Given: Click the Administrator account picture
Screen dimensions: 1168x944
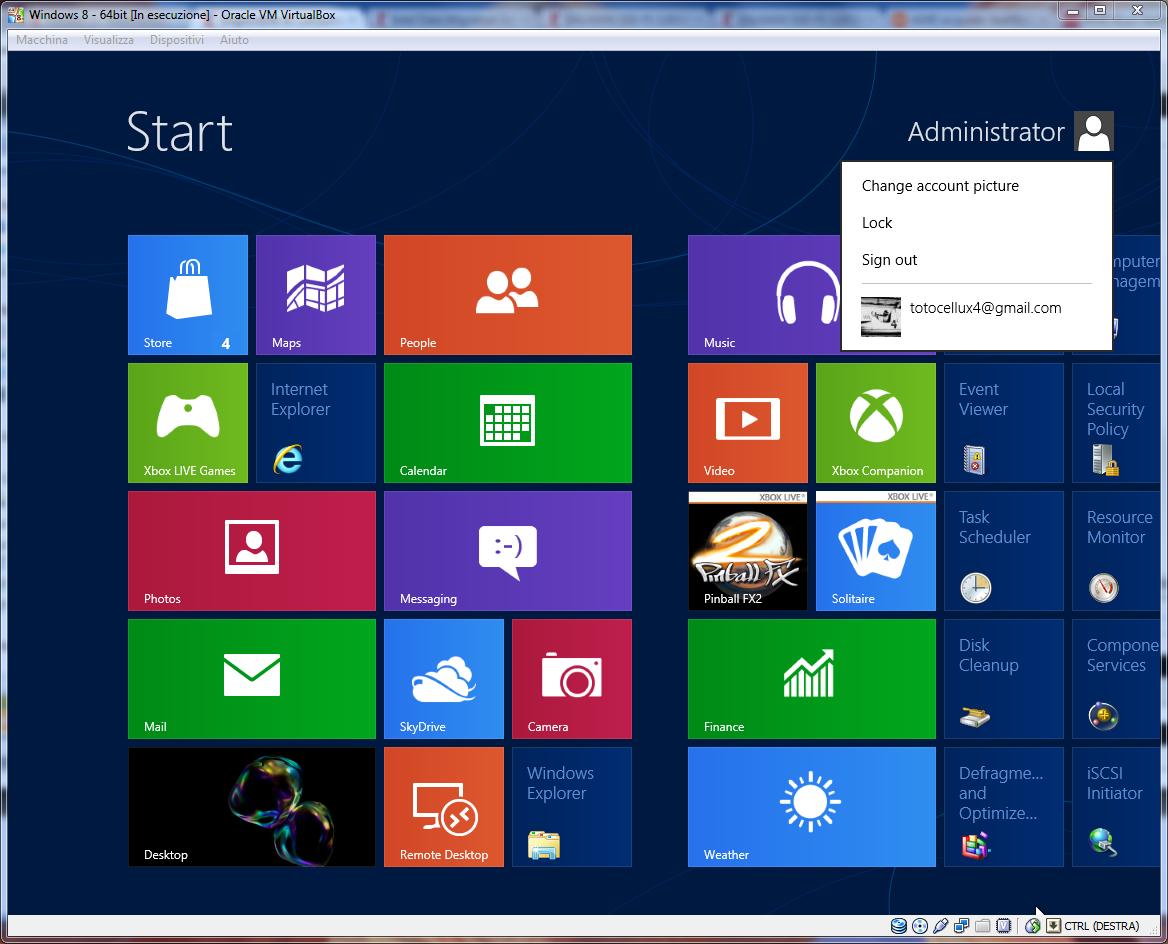Looking at the screenshot, I should tap(1094, 131).
